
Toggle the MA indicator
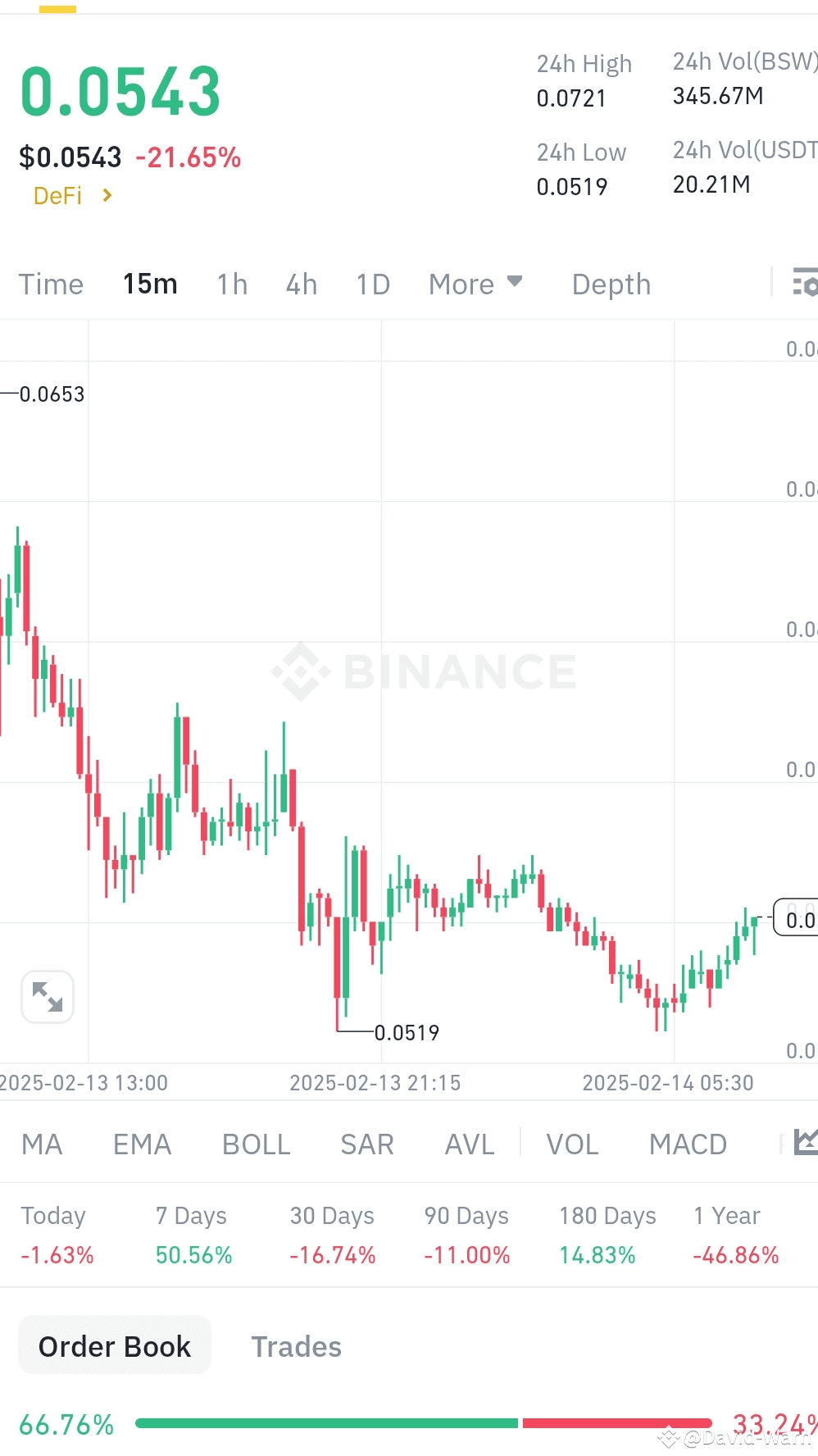pyautogui.click(x=41, y=1143)
